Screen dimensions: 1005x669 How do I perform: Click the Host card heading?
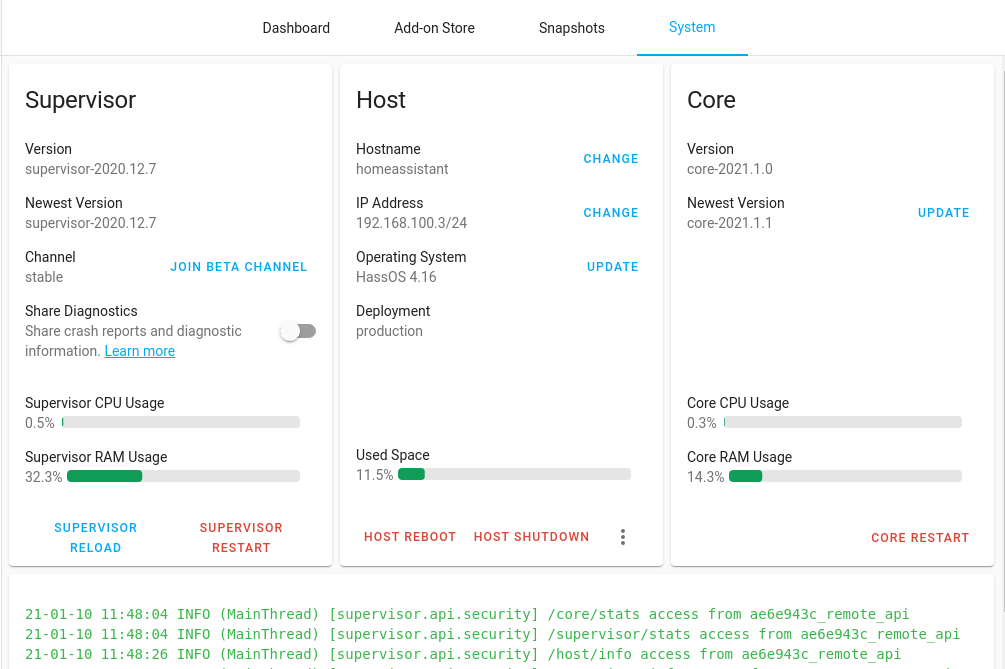coord(381,100)
